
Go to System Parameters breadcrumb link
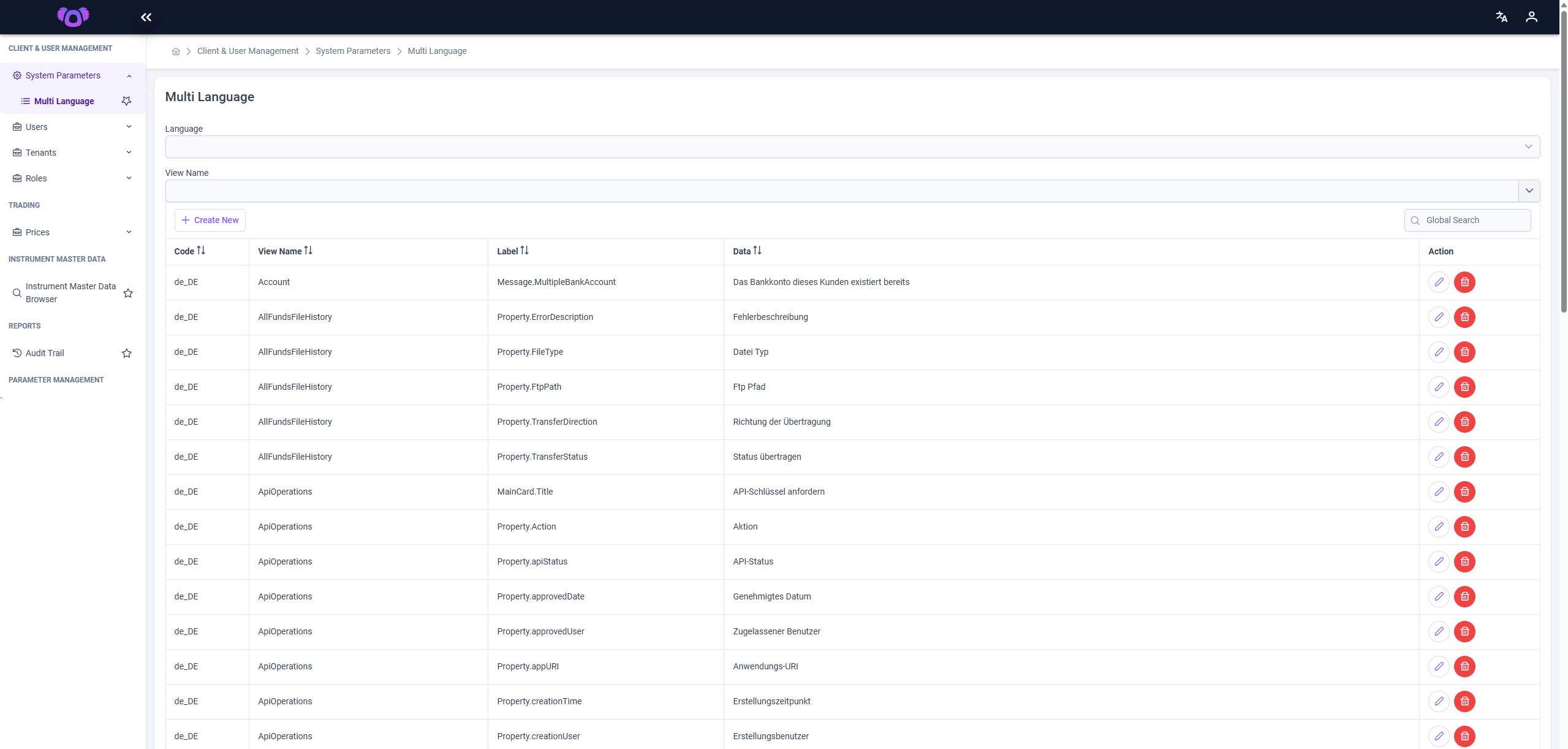(353, 51)
